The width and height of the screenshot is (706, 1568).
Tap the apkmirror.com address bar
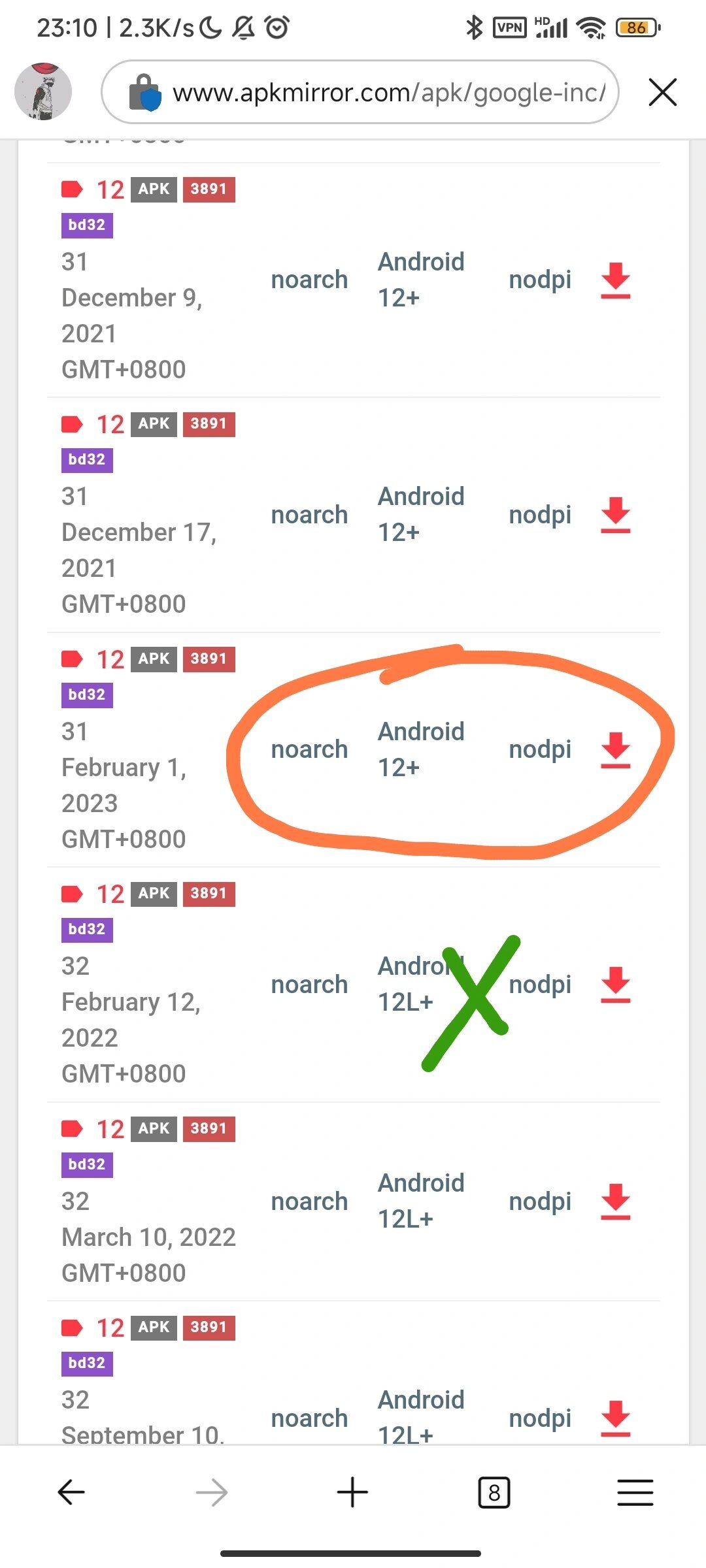[x=360, y=92]
